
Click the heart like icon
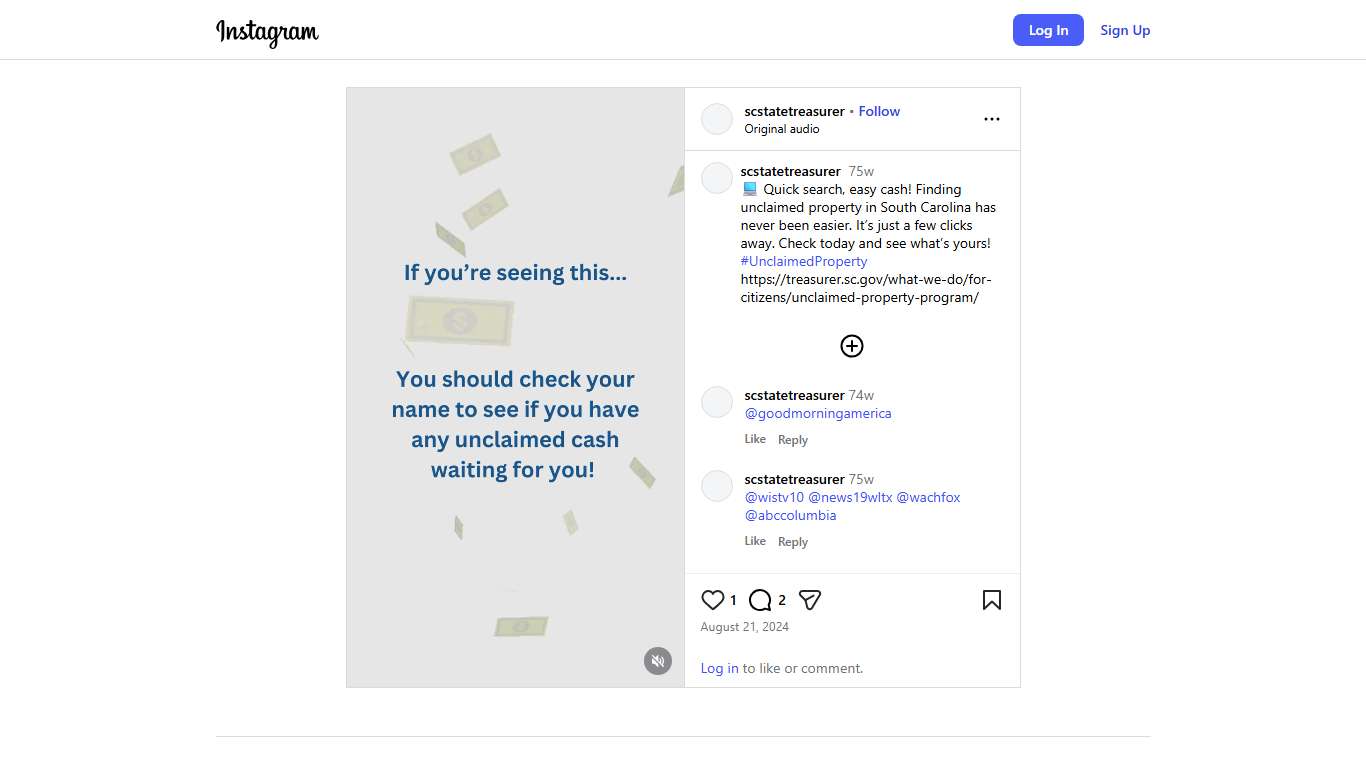[x=712, y=600]
